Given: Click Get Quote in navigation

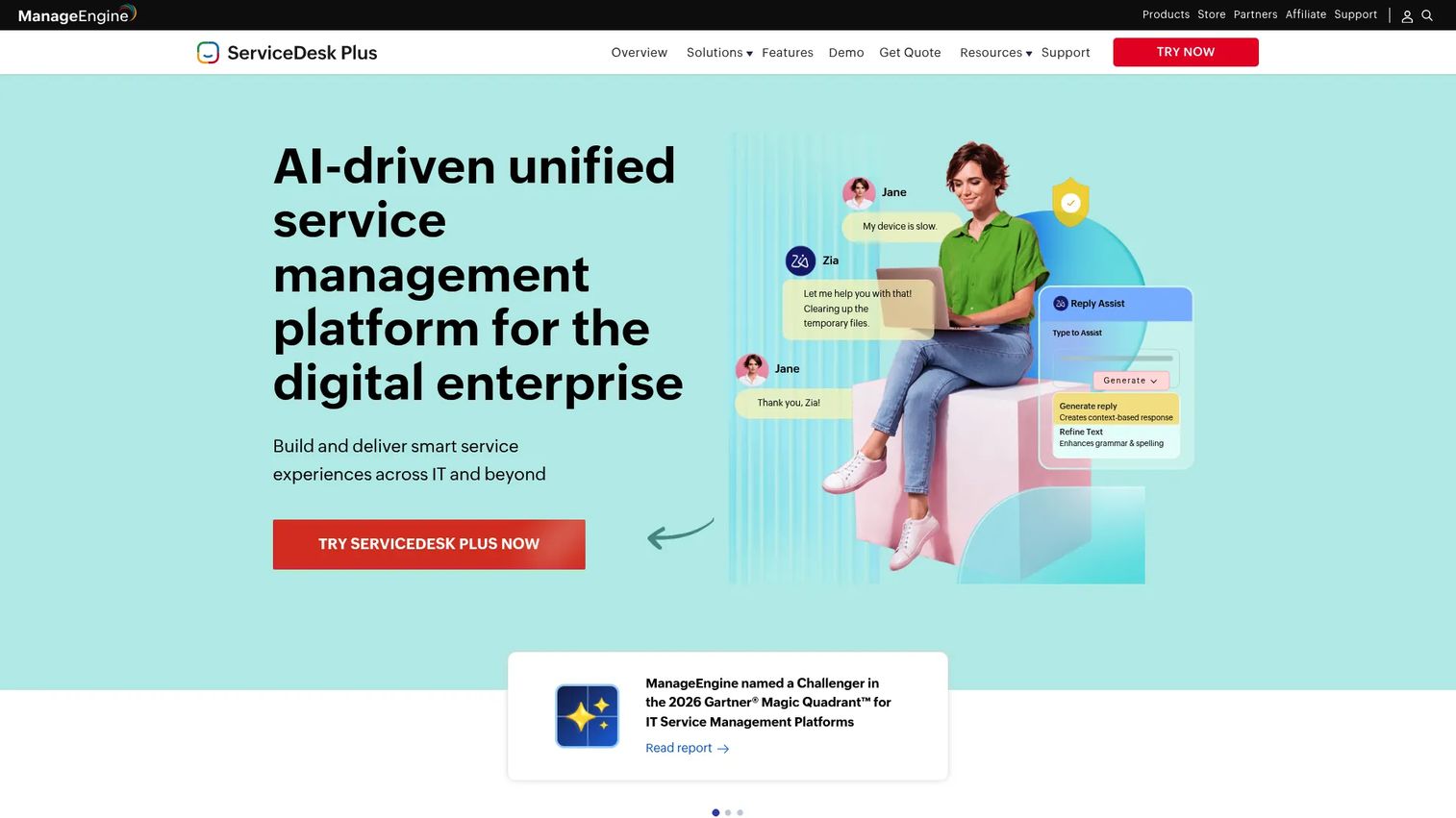Looking at the screenshot, I should click(x=910, y=53).
